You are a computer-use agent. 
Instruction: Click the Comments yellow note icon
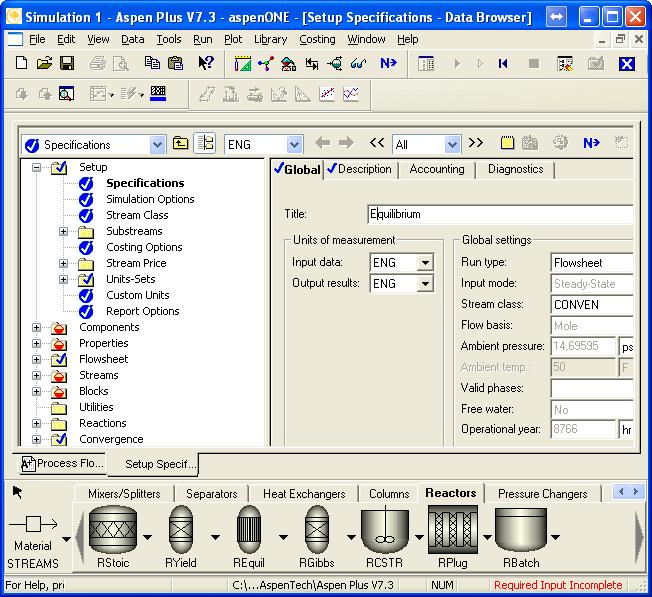[x=507, y=143]
